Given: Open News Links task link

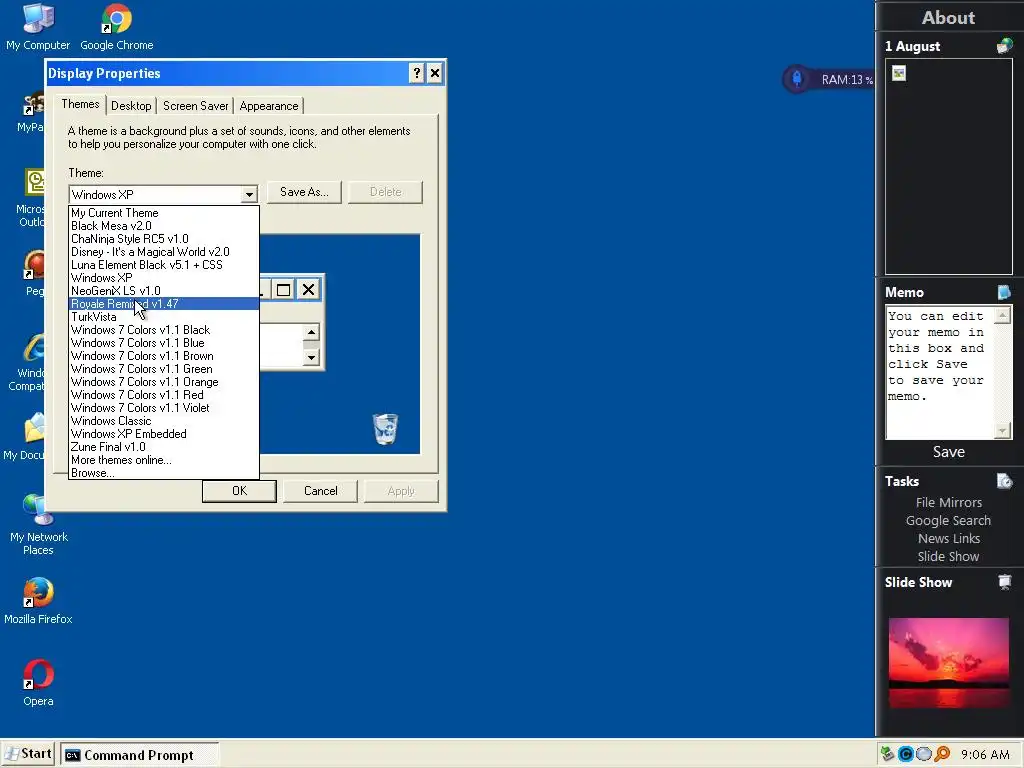Looking at the screenshot, I should [x=948, y=539].
